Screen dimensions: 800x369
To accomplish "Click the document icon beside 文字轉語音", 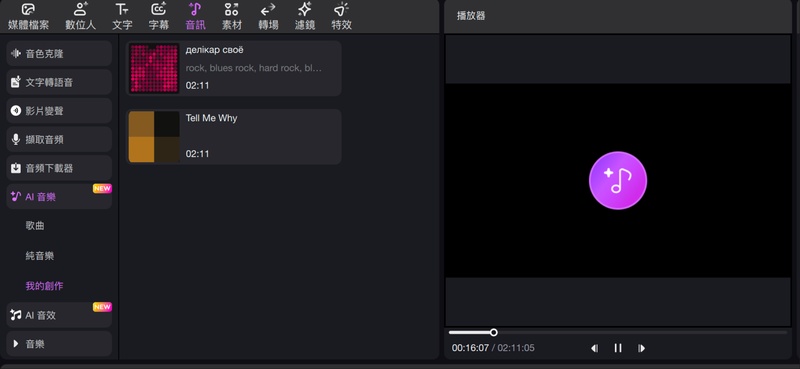I will [x=16, y=82].
